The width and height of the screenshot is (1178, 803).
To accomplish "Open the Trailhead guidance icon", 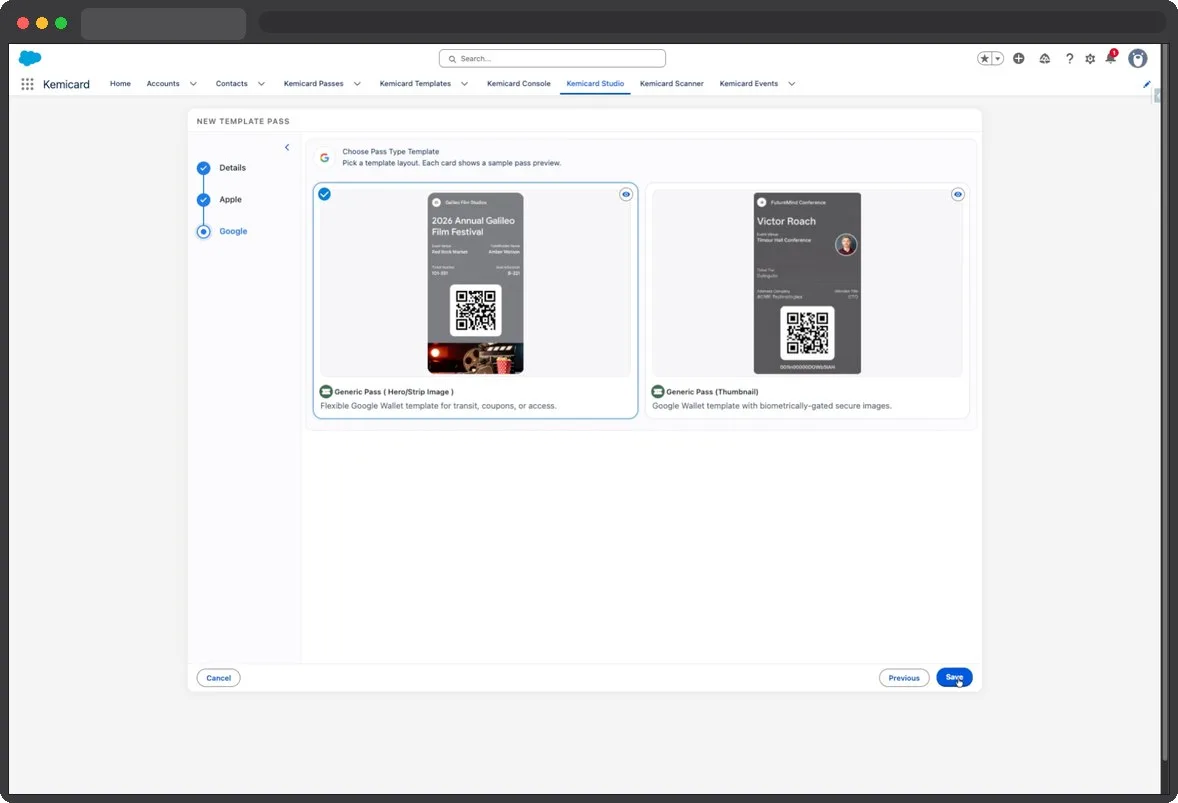I will (x=1044, y=59).
